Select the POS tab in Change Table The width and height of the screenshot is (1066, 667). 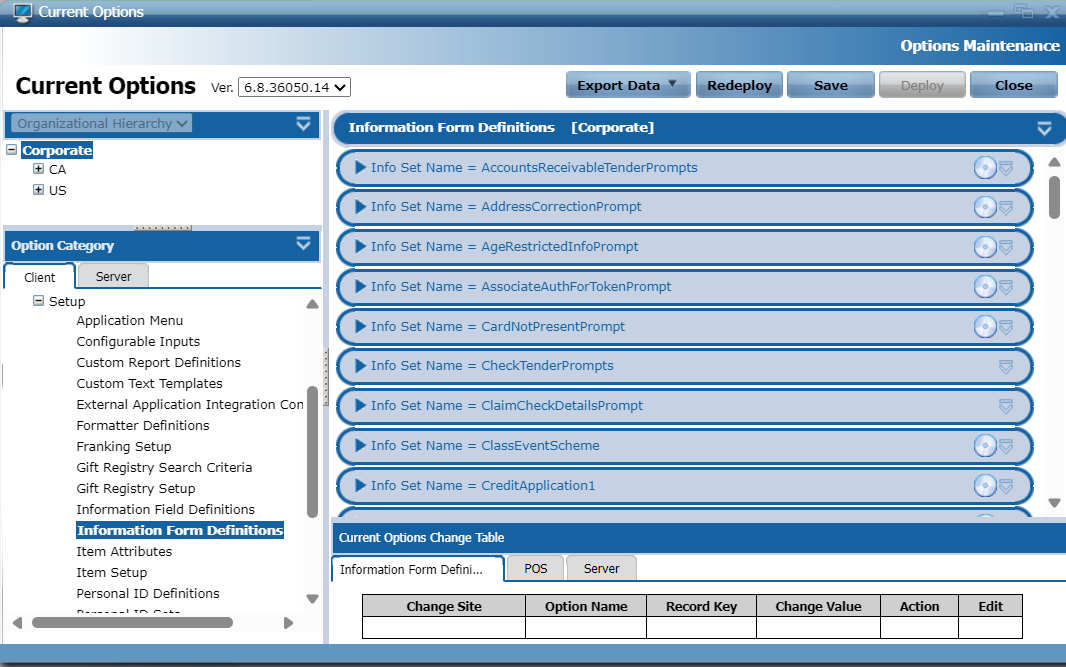tap(535, 568)
